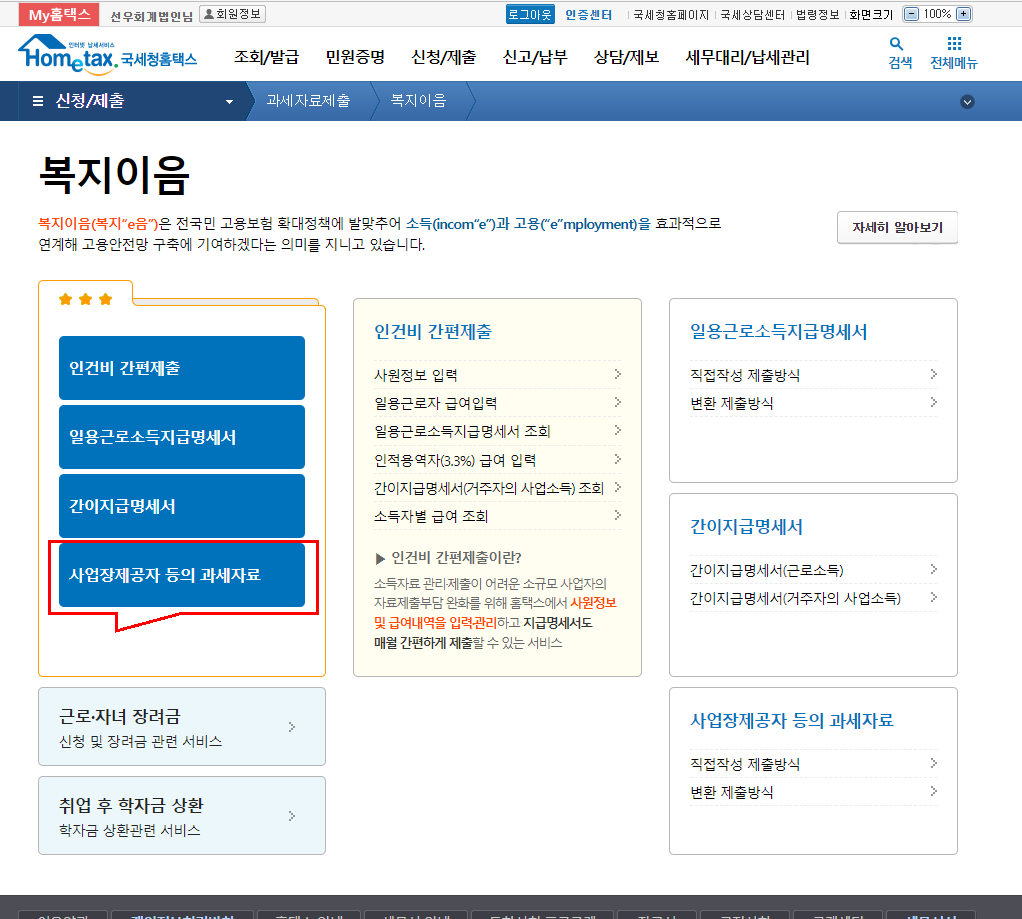
Task: Open the 신고/납부 main menu
Action: (x=534, y=57)
